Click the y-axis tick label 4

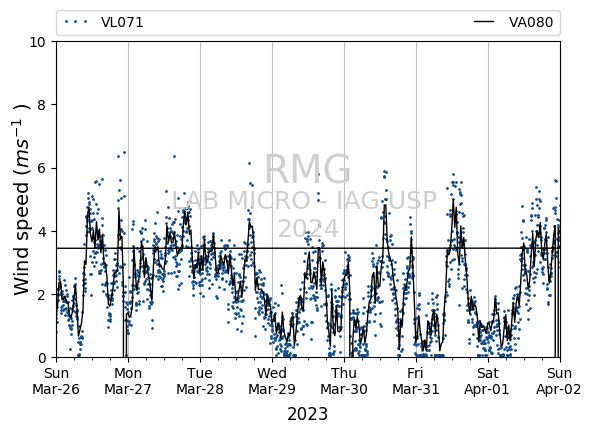(x=42, y=231)
